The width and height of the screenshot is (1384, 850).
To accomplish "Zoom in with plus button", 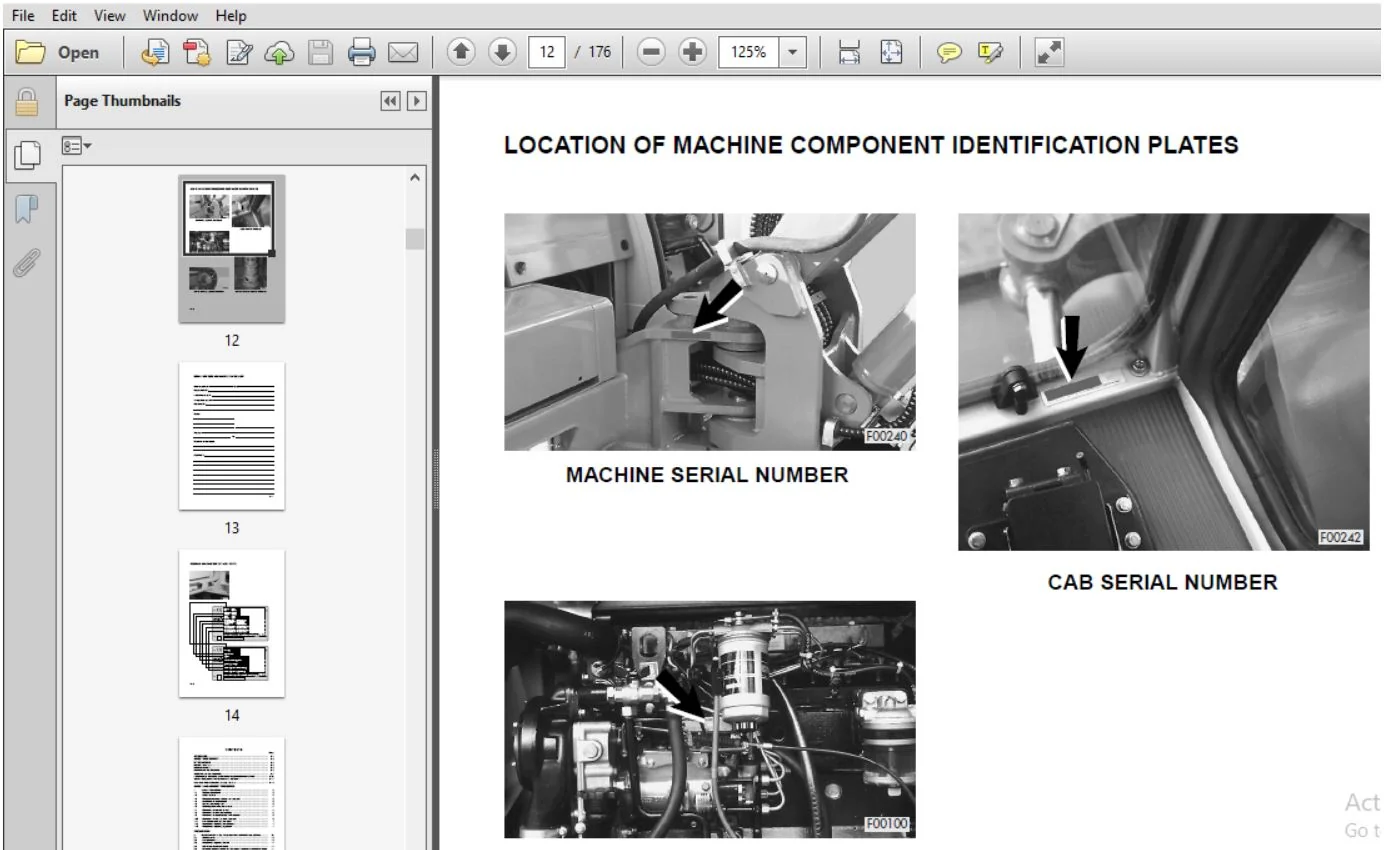I will 693,52.
